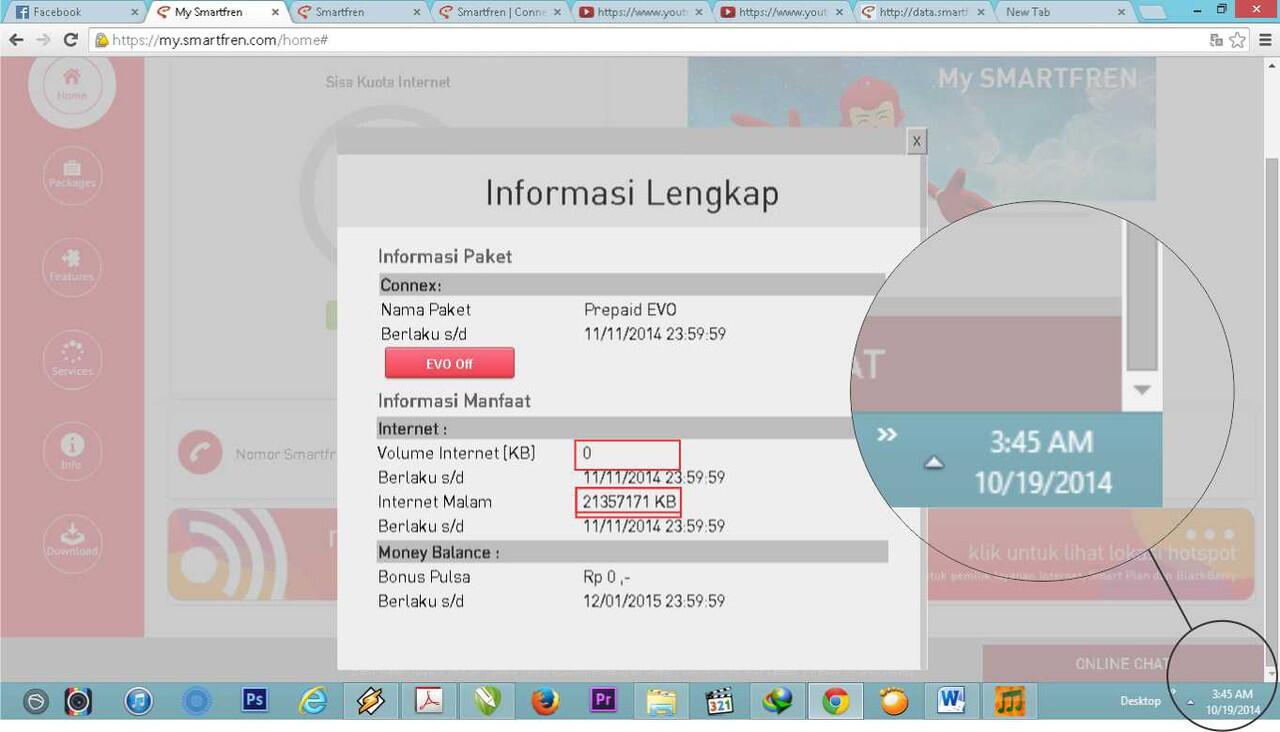Click the 12/01/2015 23:59:59 date
Screen dimensions: 1280x732
pos(654,601)
